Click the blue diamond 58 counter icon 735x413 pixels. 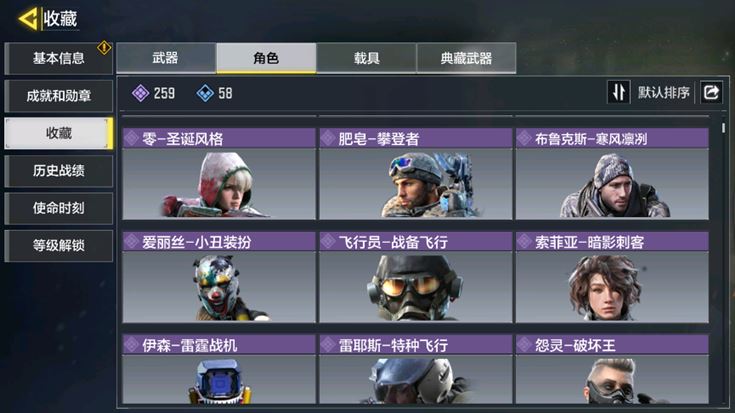(205, 93)
